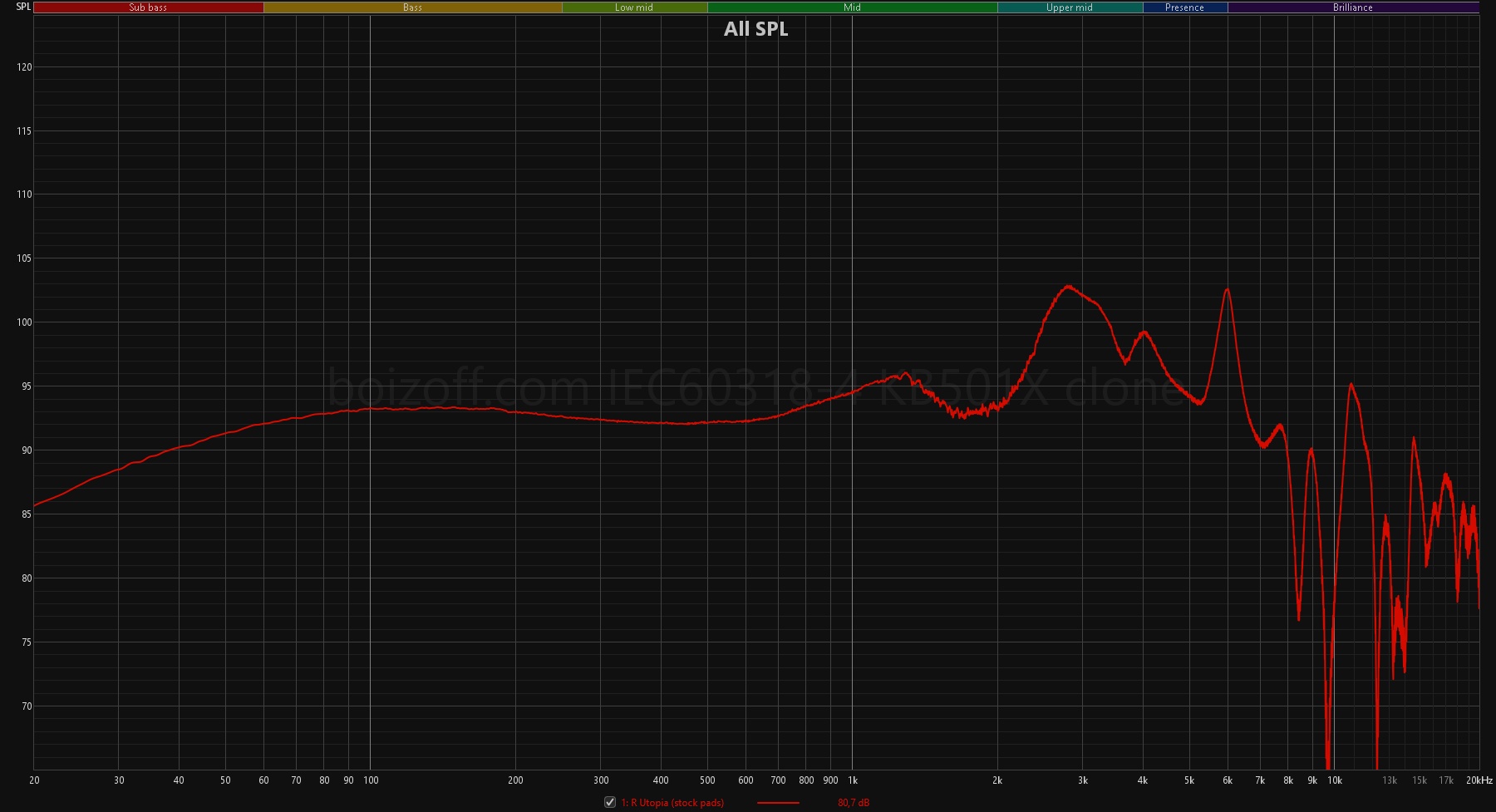Image resolution: width=1496 pixels, height=812 pixels.
Task: Click the 100 Hz frequency axis label
Action: [x=371, y=780]
